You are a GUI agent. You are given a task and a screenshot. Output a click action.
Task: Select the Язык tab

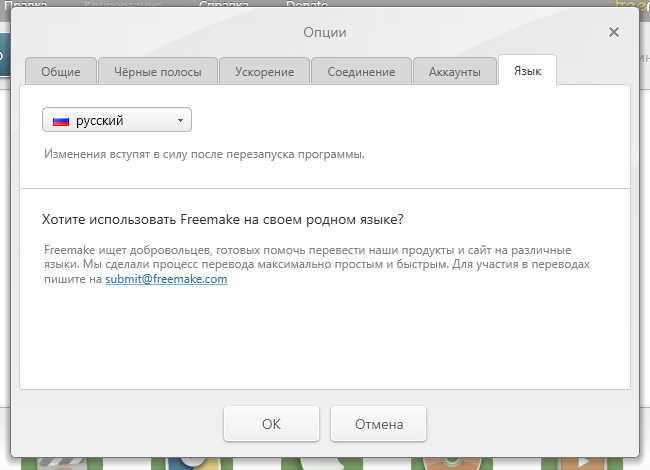click(x=527, y=70)
